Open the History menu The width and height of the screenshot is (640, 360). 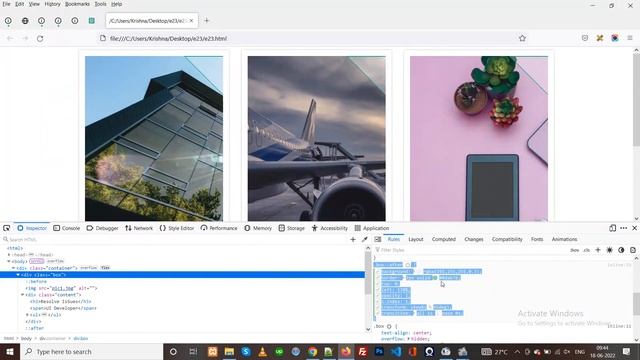[x=52, y=4]
